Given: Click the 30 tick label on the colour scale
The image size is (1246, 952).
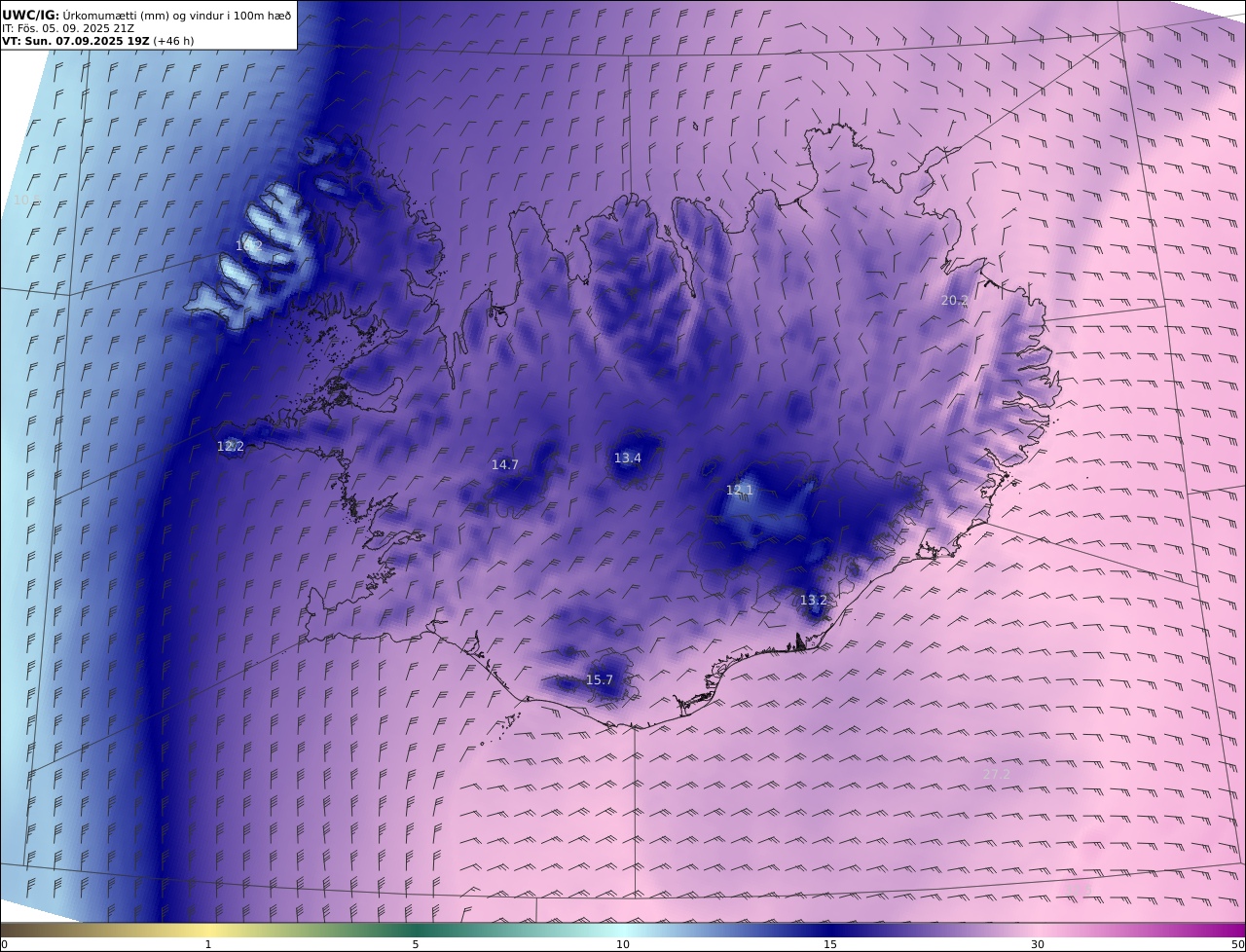Looking at the screenshot, I should [1038, 945].
